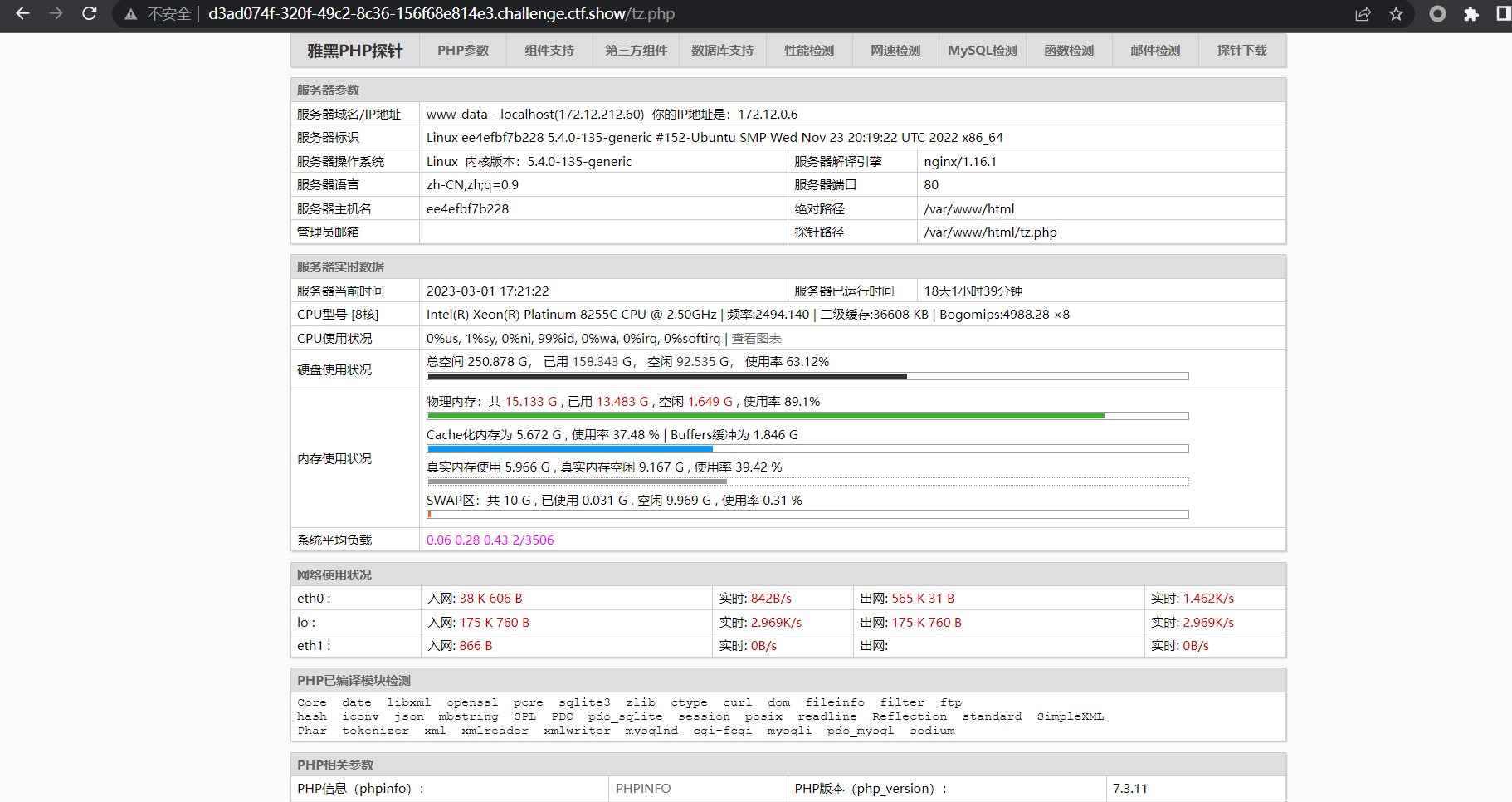Viewport: 1512px width, 802px height.
Task: Go forward with the browser forward arrow
Action: [x=56, y=13]
